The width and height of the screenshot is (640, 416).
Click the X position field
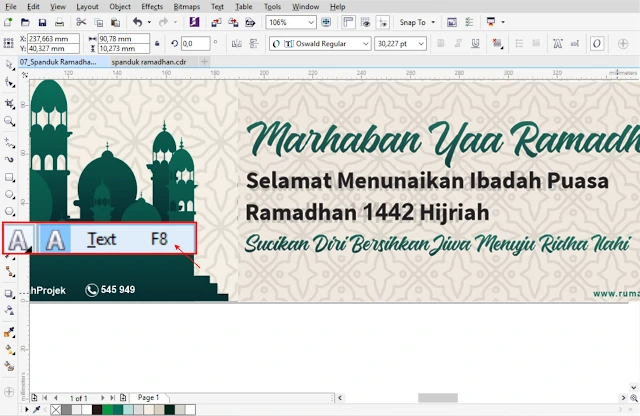click(53, 39)
